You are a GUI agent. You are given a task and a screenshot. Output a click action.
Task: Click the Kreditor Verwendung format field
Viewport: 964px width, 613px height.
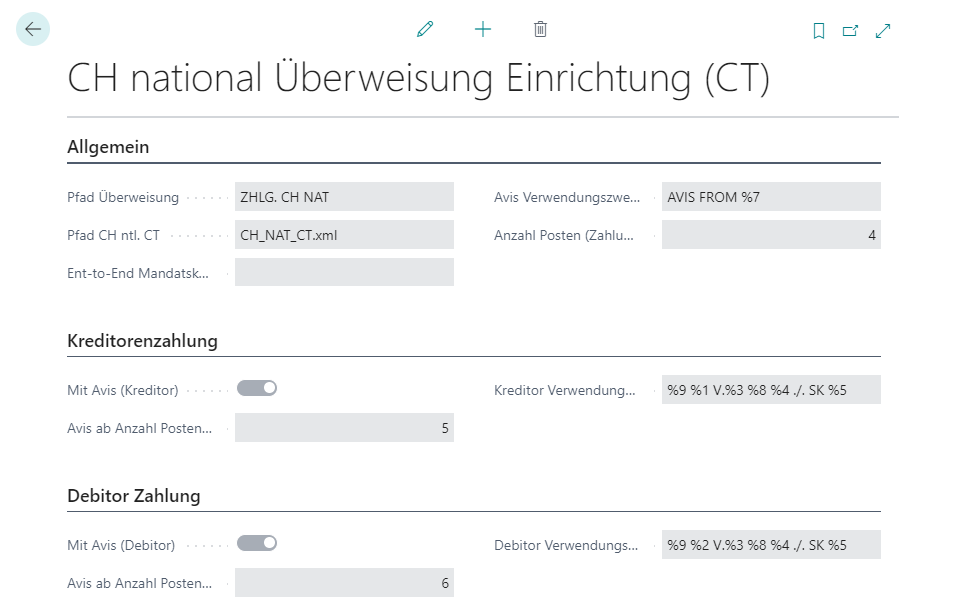(770, 389)
